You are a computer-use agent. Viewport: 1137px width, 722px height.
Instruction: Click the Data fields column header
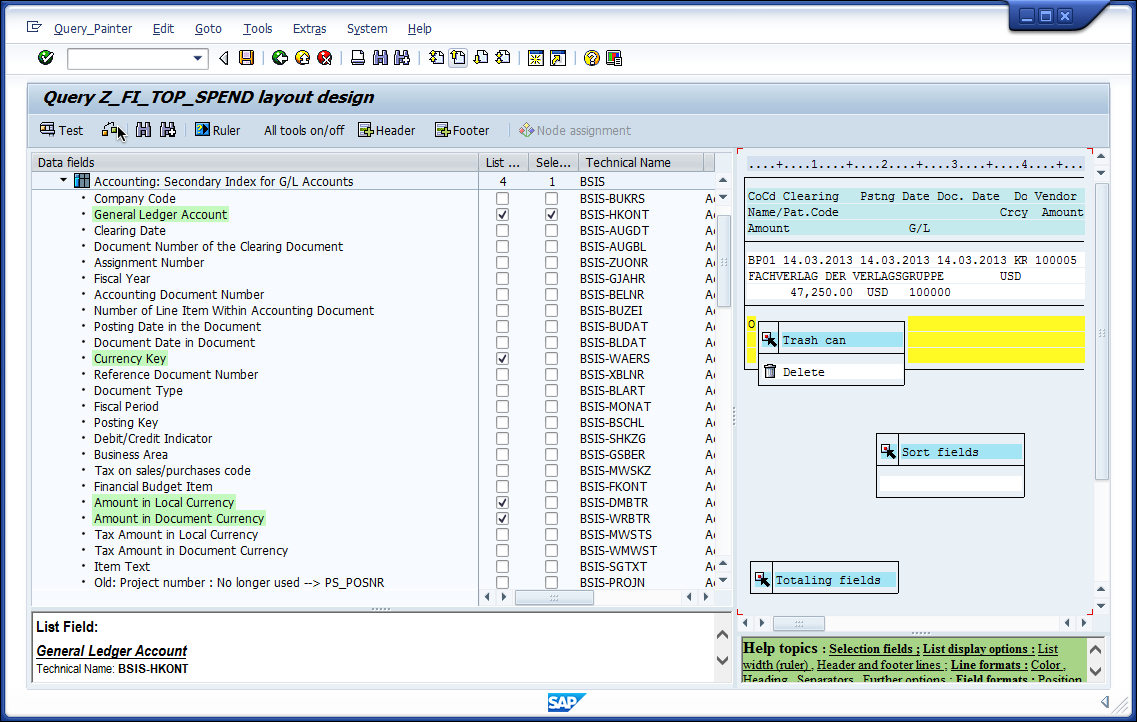point(255,162)
